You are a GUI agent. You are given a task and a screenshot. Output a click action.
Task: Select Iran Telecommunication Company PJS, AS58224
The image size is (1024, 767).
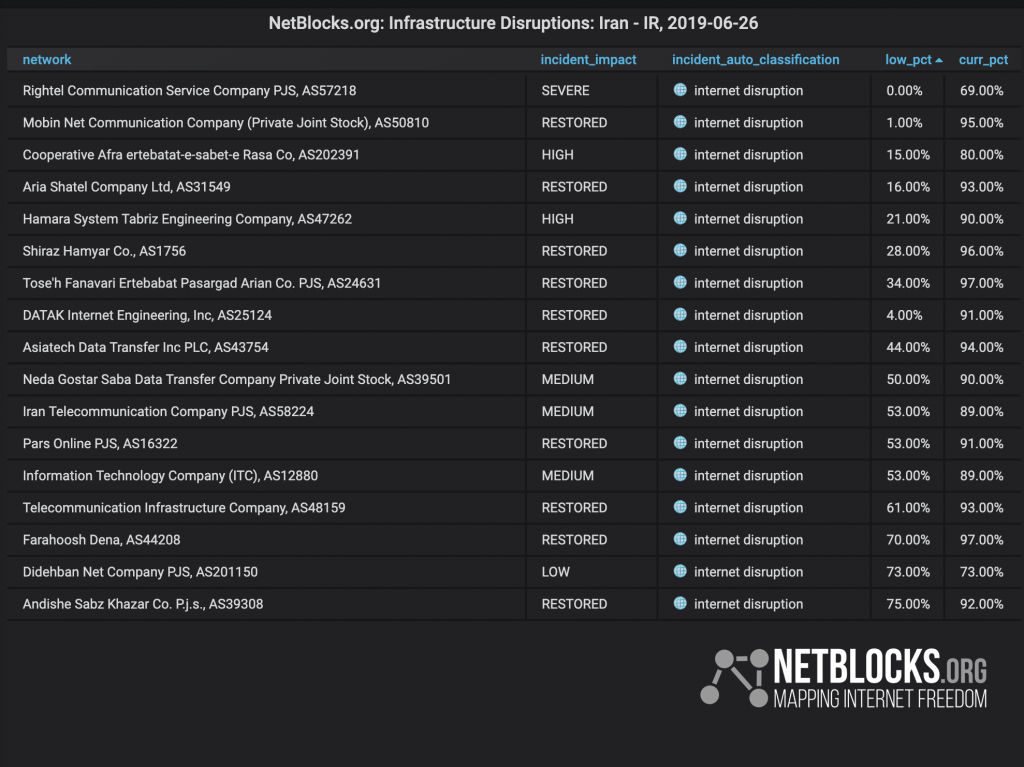[x=168, y=412]
